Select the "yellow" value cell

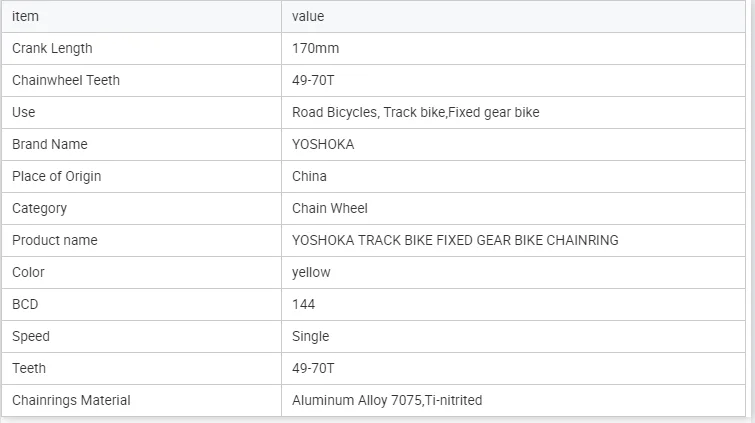click(311, 272)
